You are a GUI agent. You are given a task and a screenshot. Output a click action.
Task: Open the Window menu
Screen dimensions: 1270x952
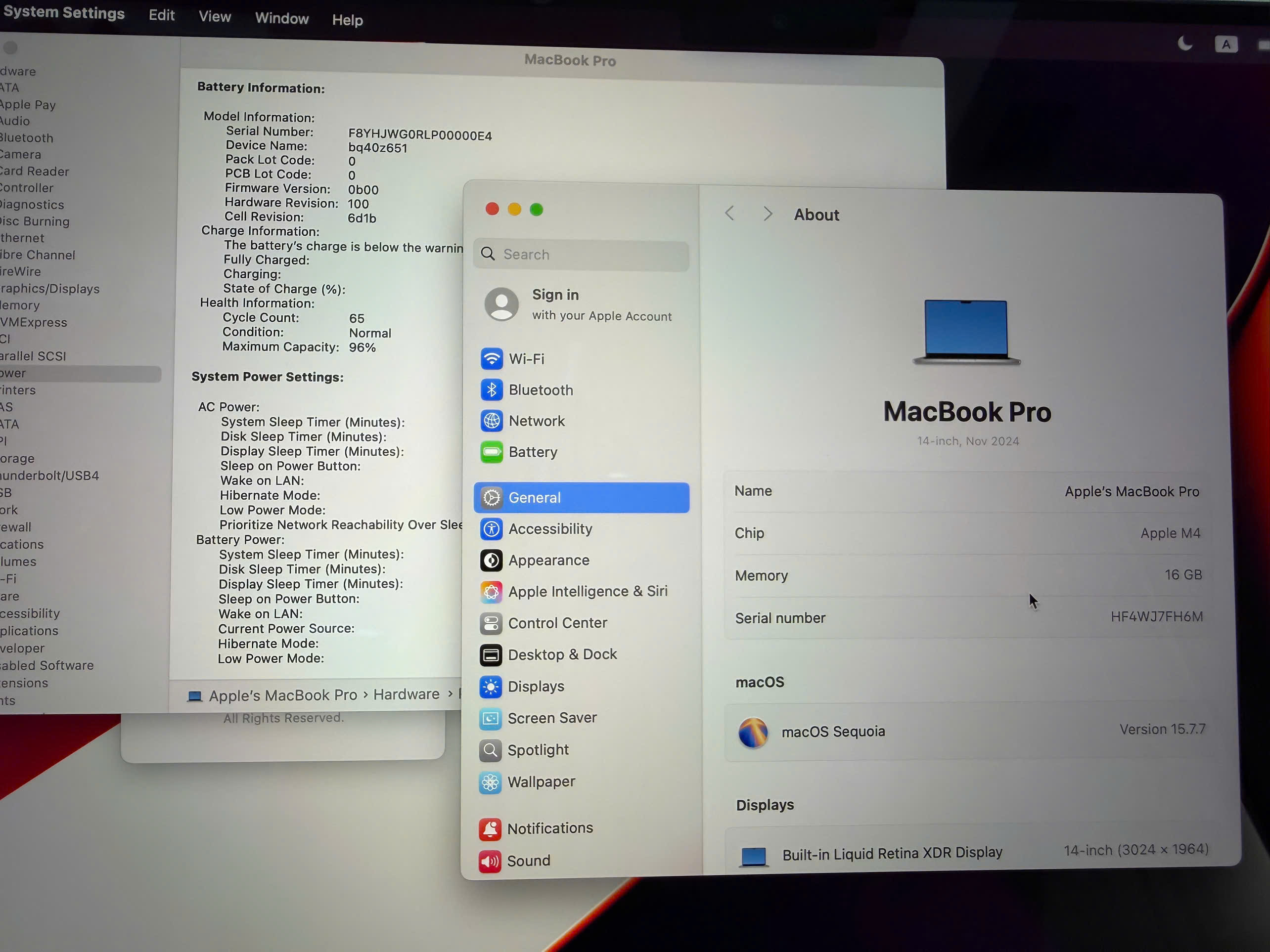(282, 18)
